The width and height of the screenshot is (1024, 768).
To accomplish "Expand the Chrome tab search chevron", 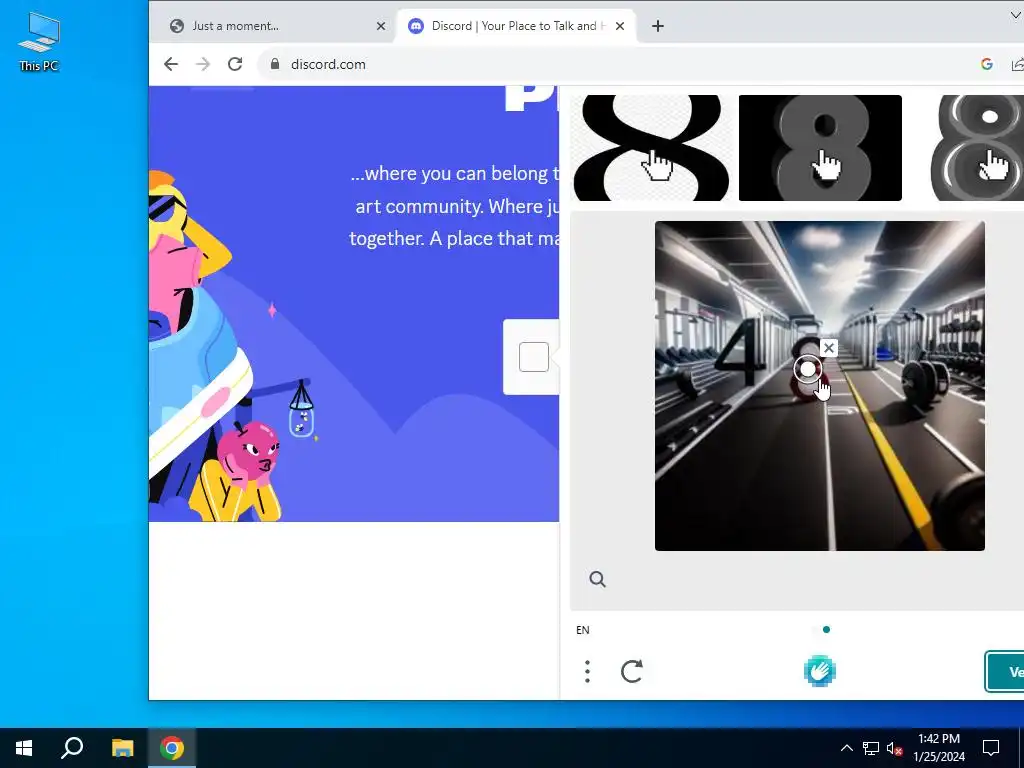I will coord(1016,16).
